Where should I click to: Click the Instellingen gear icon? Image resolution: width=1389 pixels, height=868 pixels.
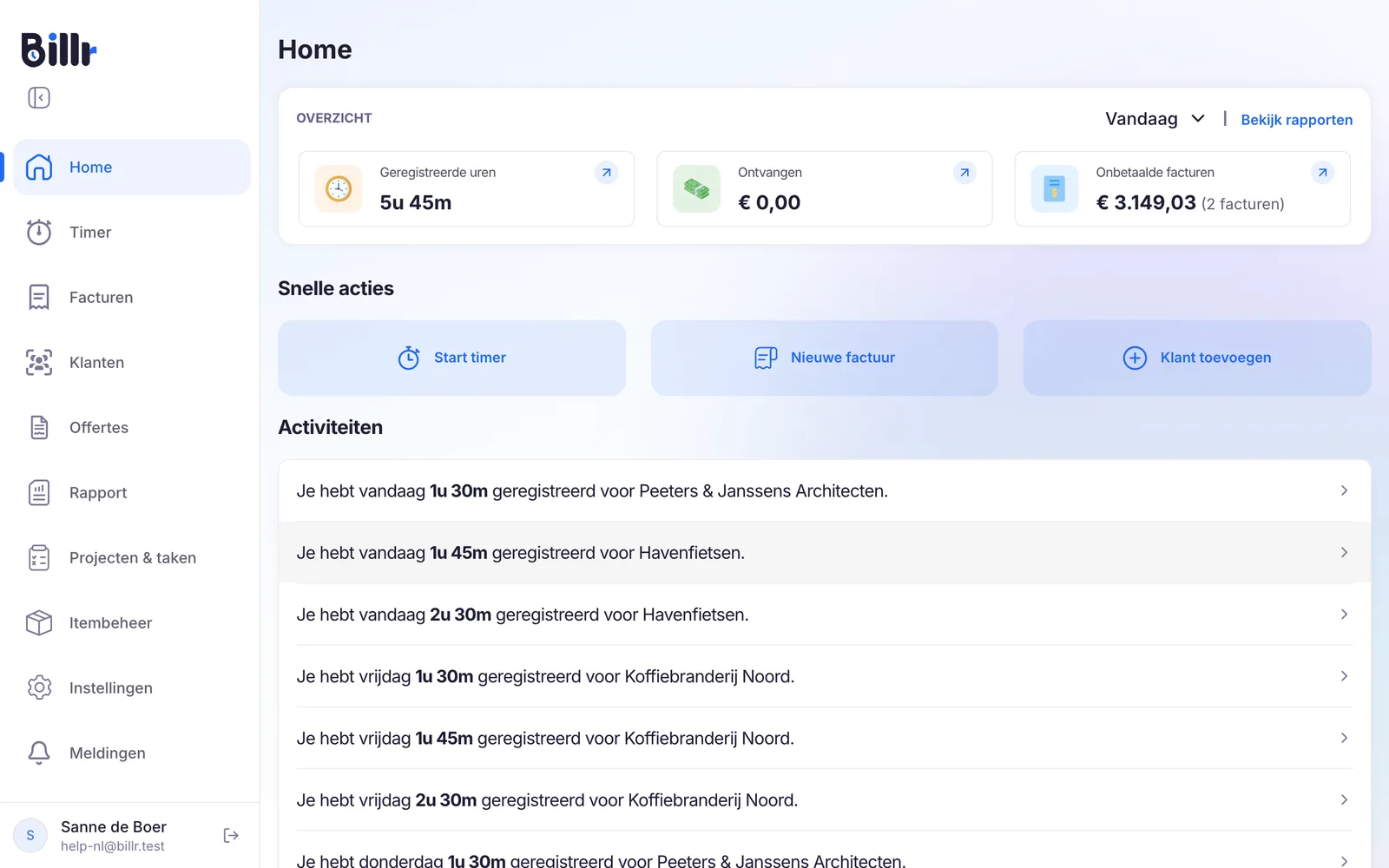[x=39, y=687]
